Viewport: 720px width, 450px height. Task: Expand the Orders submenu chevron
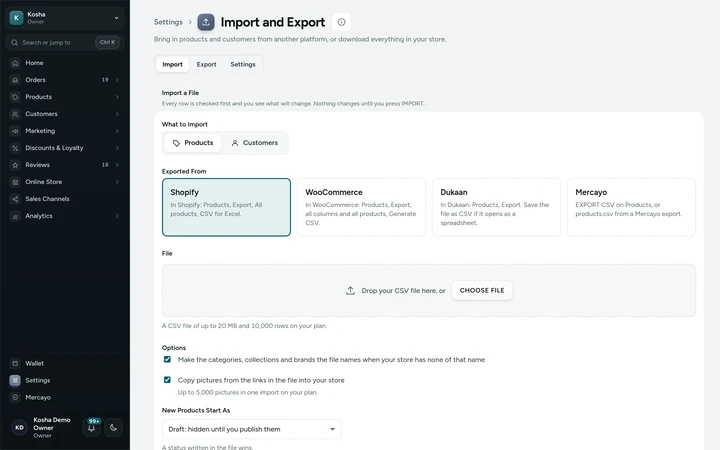117,80
